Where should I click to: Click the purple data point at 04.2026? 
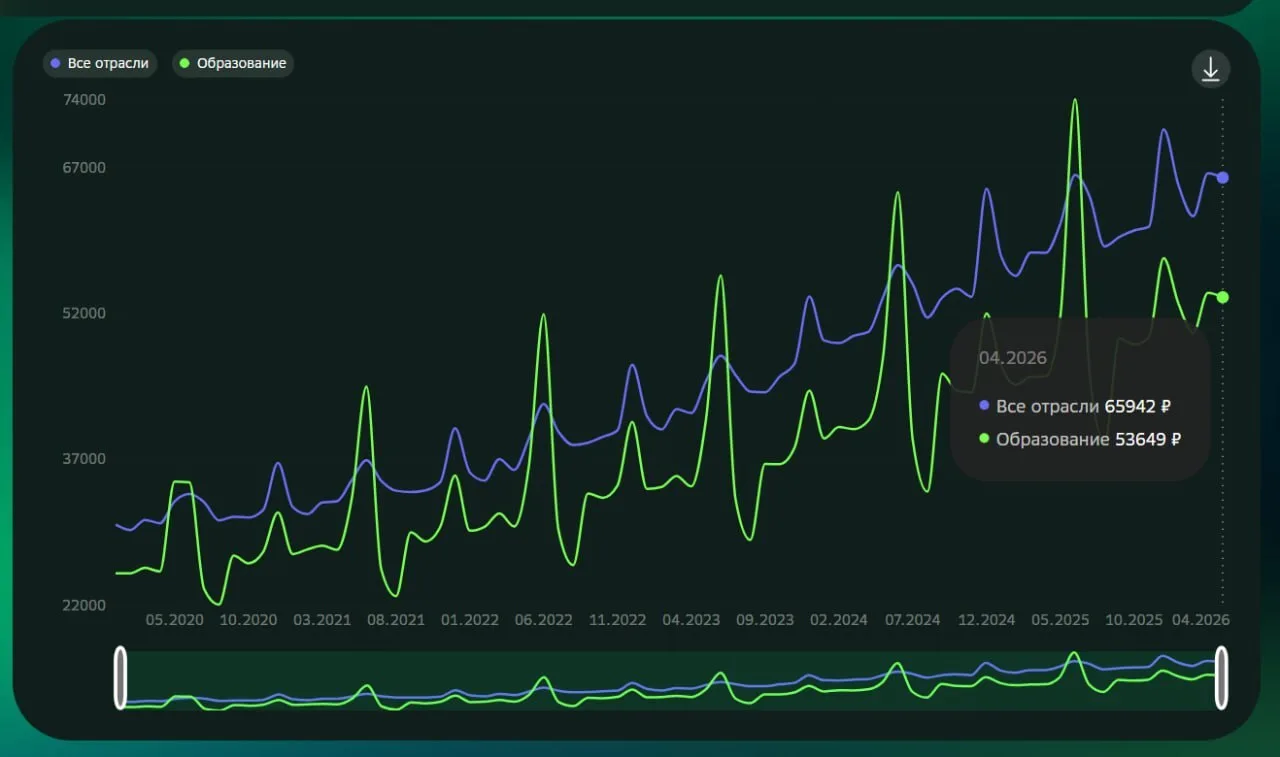coord(1222,177)
